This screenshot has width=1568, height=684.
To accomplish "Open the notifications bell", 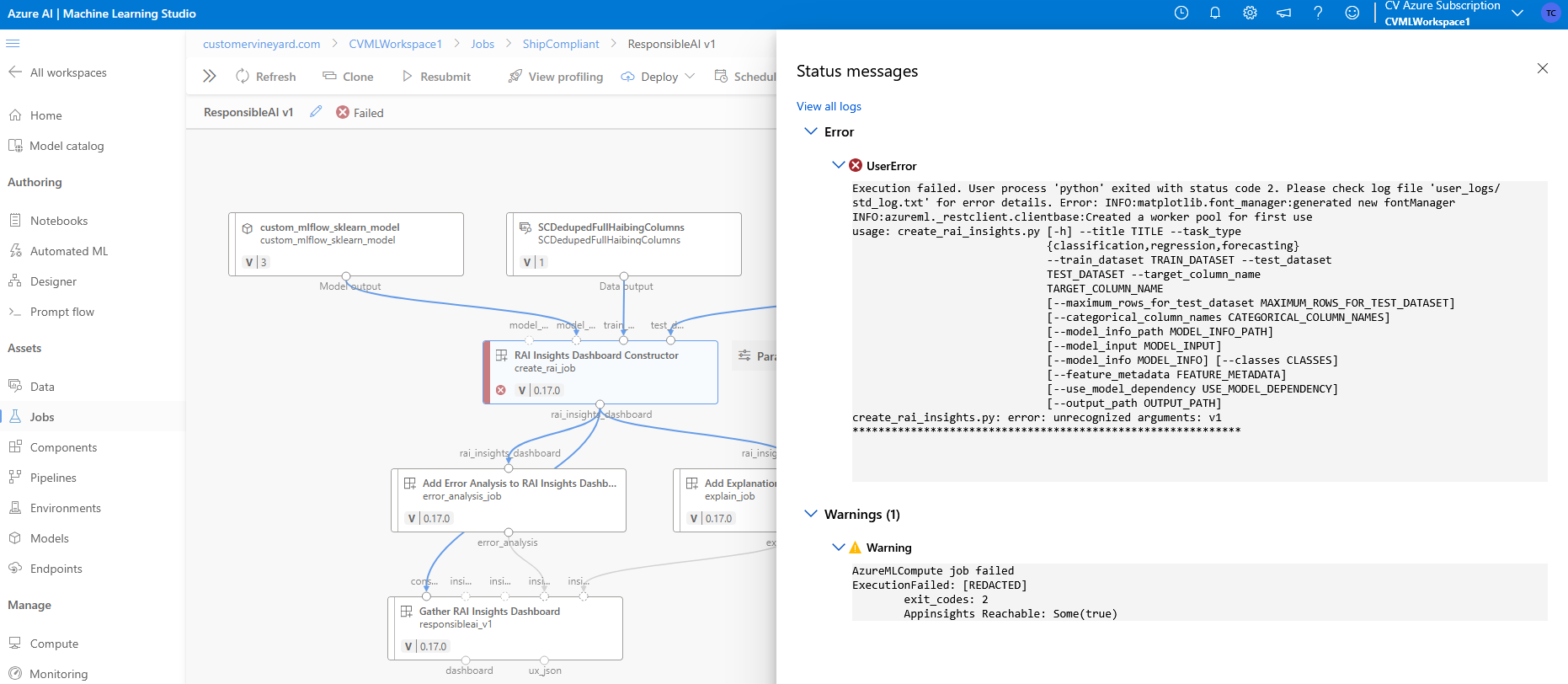I will tap(1215, 13).
